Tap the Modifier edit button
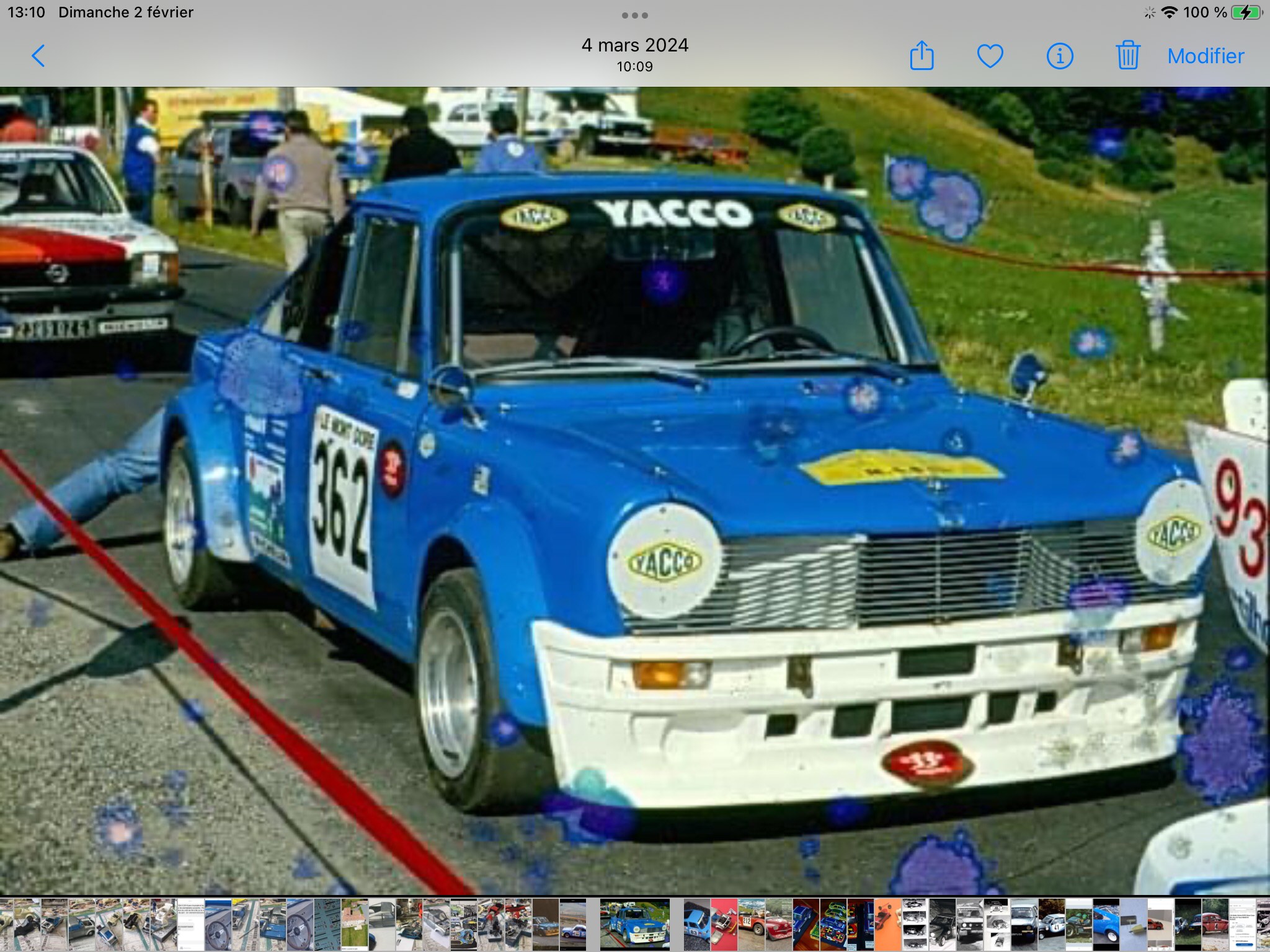This screenshot has width=1270, height=952. [1206, 56]
